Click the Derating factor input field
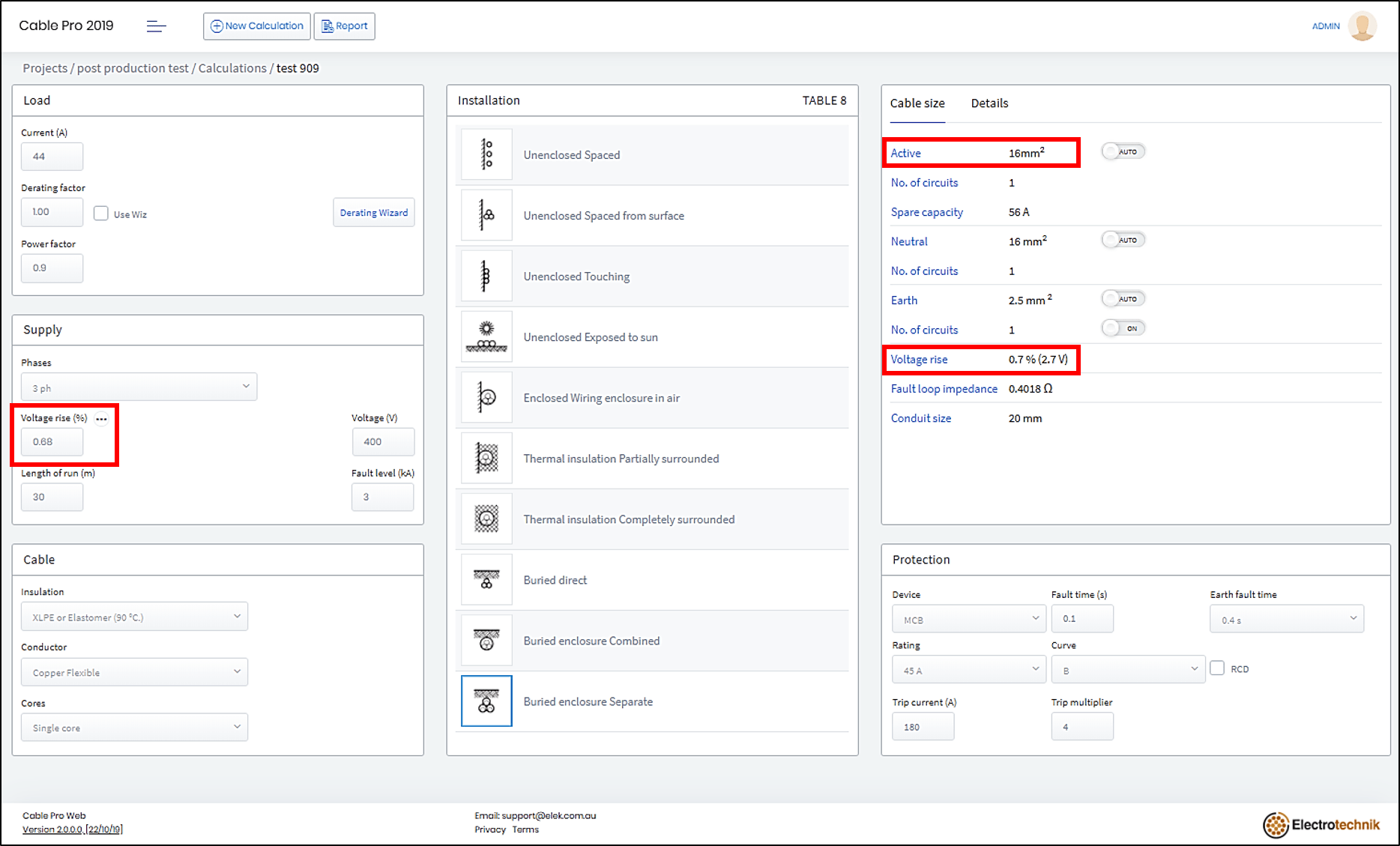Image resolution: width=1400 pixels, height=846 pixels. tap(52, 212)
